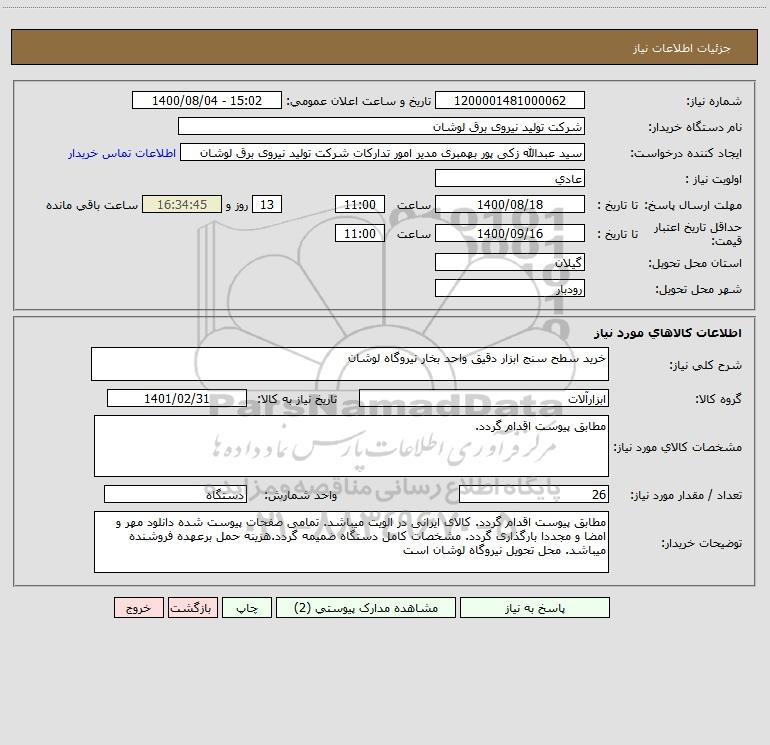Click the 'اطلاعات کالاهای مورد نیاز' section heading
The height and width of the screenshot is (745, 770).
click(667, 332)
